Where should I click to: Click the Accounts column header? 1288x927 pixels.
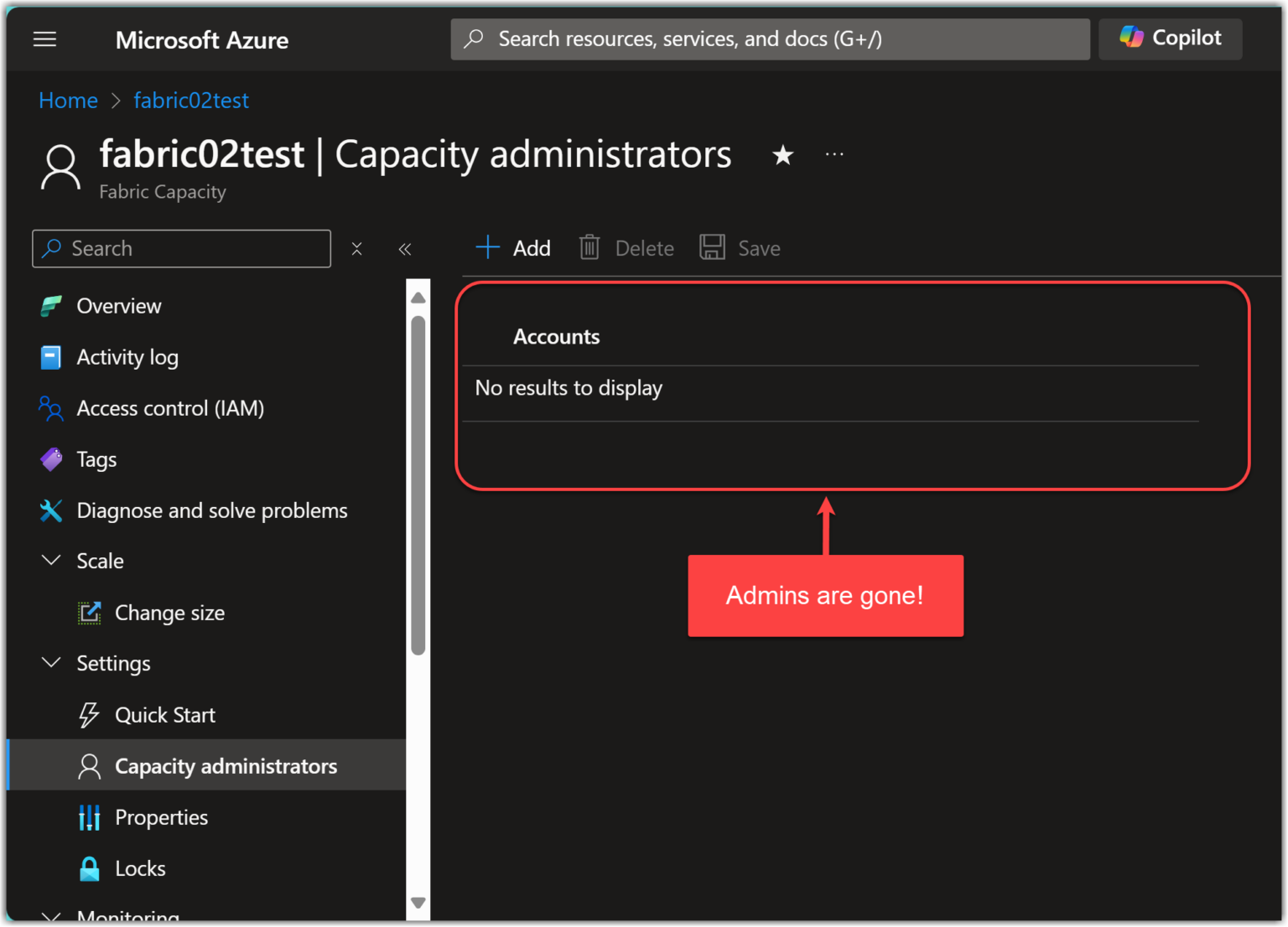point(557,337)
